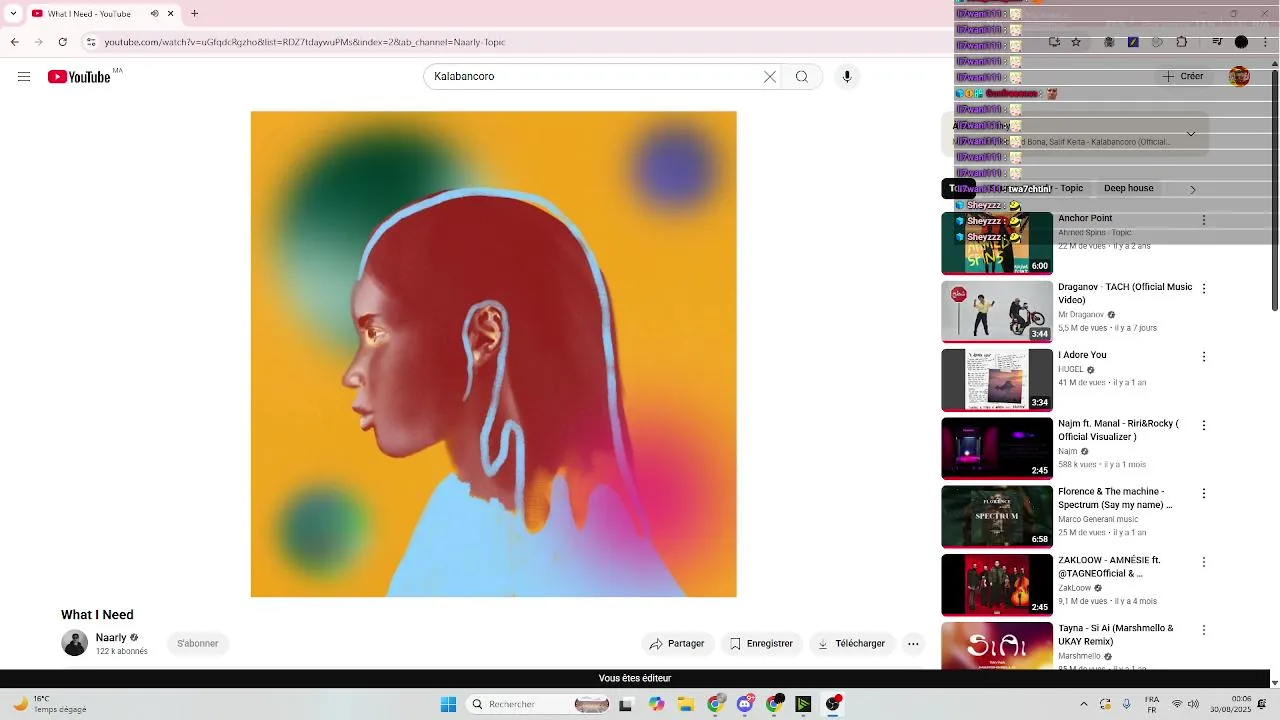Viewport: 1280px width, 720px height.
Task: Open the YouTube guide hamburger menu
Action: [x=24, y=77]
